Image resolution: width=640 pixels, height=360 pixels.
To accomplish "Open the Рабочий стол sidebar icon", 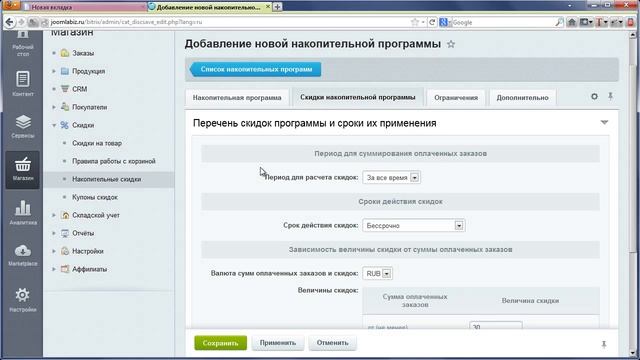I will pyautogui.click(x=22, y=44).
